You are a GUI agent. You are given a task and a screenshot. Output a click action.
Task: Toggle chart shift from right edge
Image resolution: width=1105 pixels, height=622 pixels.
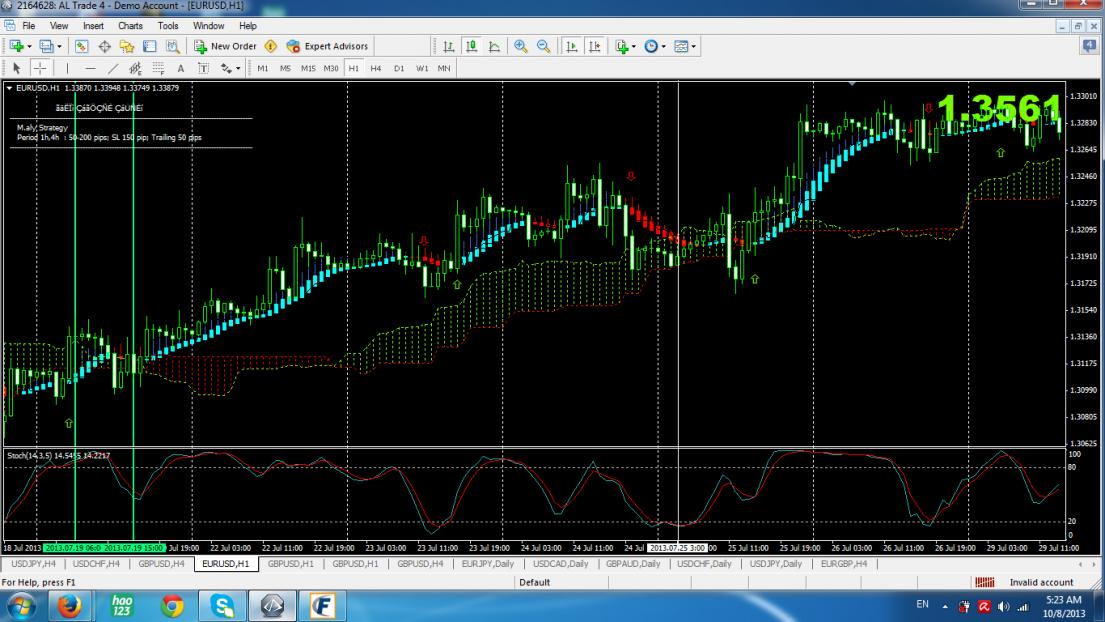pos(595,46)
